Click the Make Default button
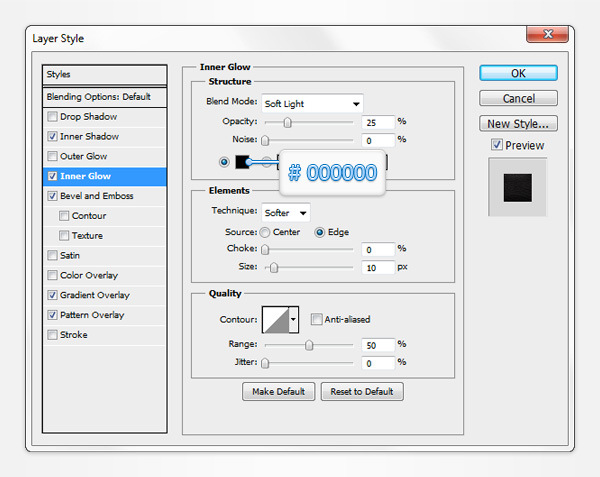 pyautogui.click(x=279, y=391)
